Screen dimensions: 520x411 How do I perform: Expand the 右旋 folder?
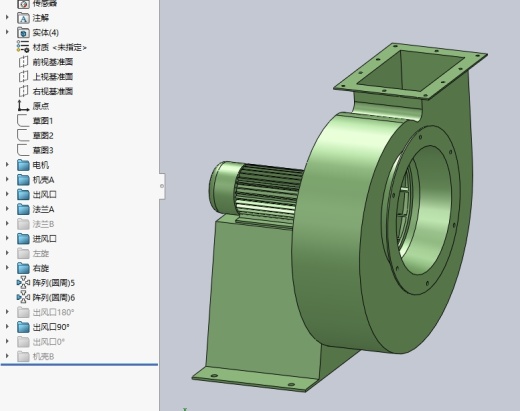[x=7, y=267]
